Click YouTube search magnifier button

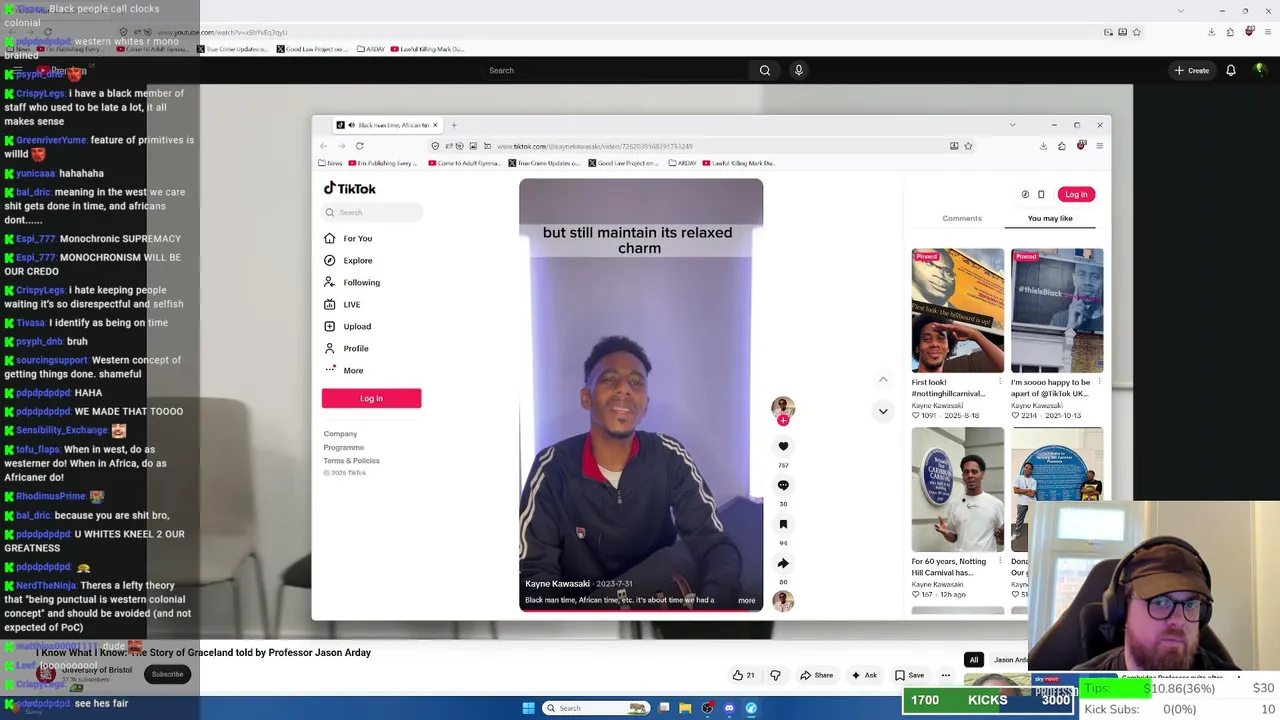coord(765,70)
